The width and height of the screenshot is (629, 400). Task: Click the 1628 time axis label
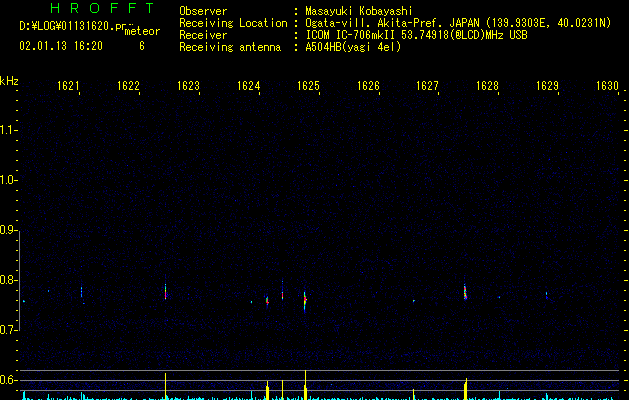(x=487, y=86)
